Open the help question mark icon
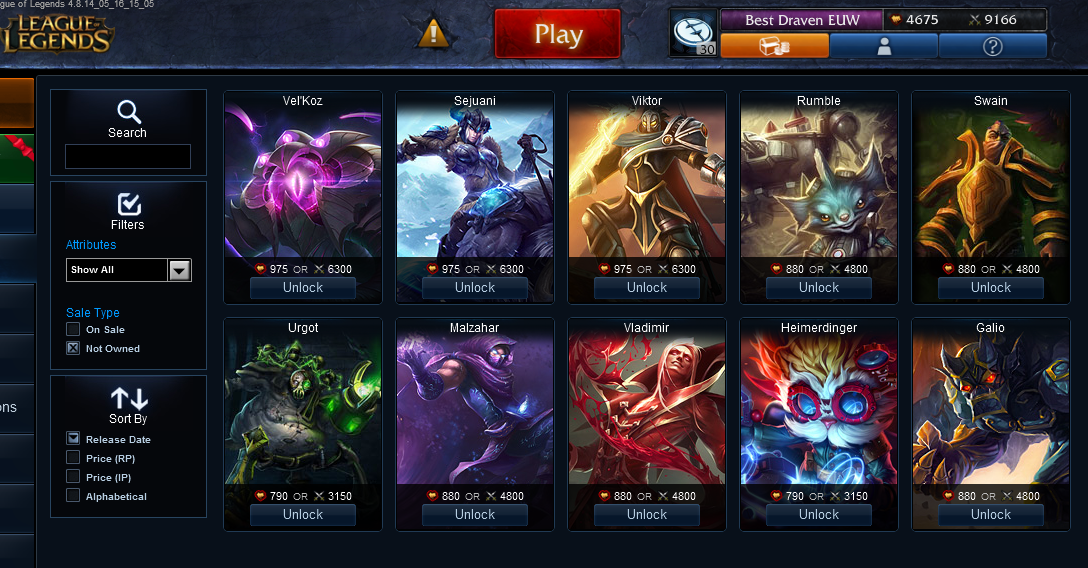Image resolution: width=1088 pixels, height=568 pixels. [992, 46]
